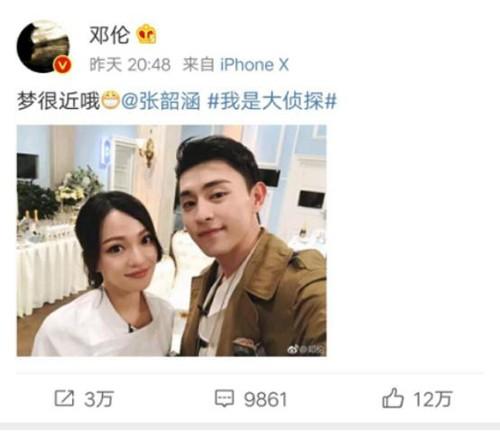
Task: Open the iPhone X source link
Action: 254,64
